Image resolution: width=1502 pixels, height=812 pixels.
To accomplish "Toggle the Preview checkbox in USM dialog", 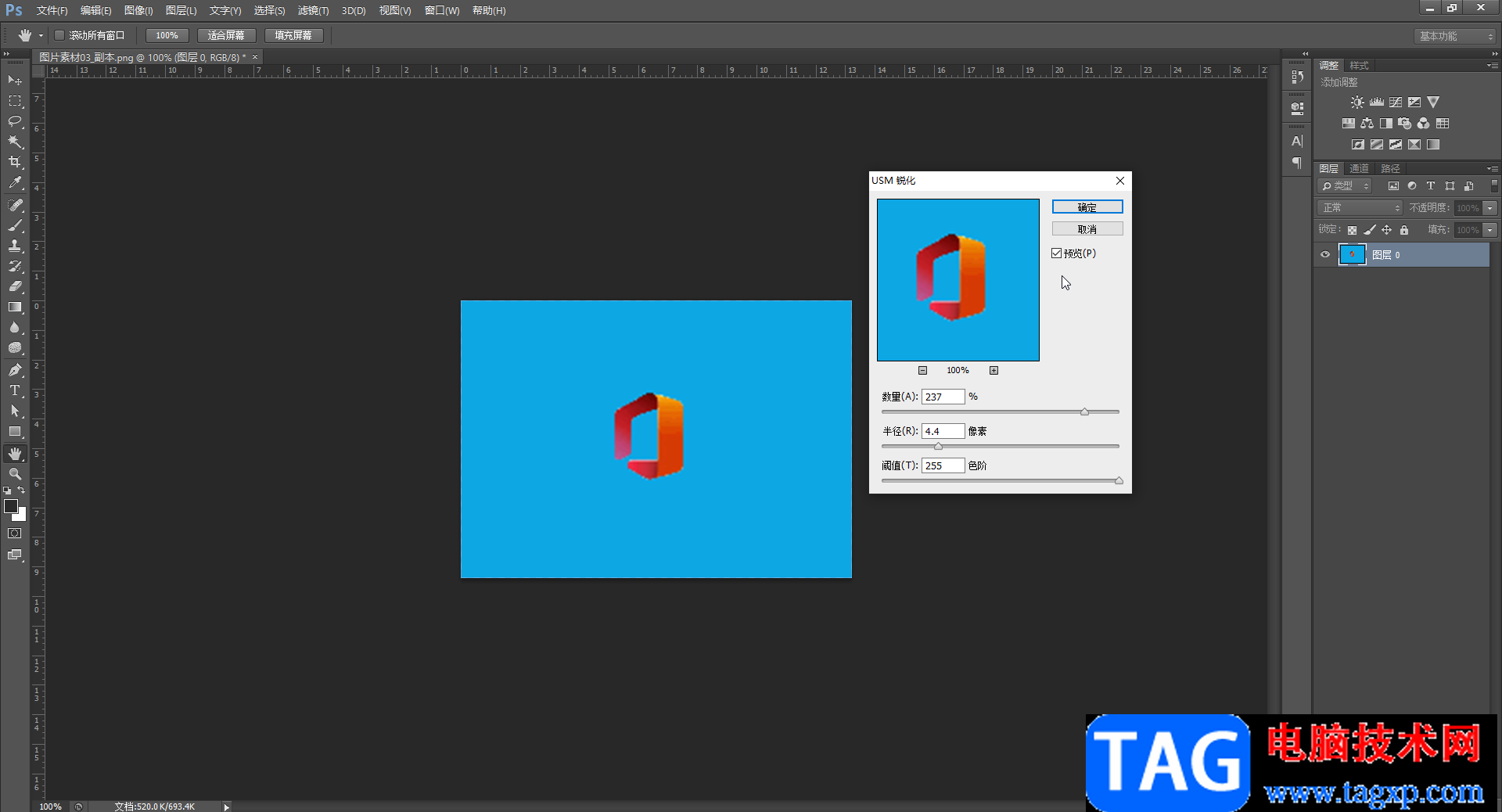I will coord(1057,253).
